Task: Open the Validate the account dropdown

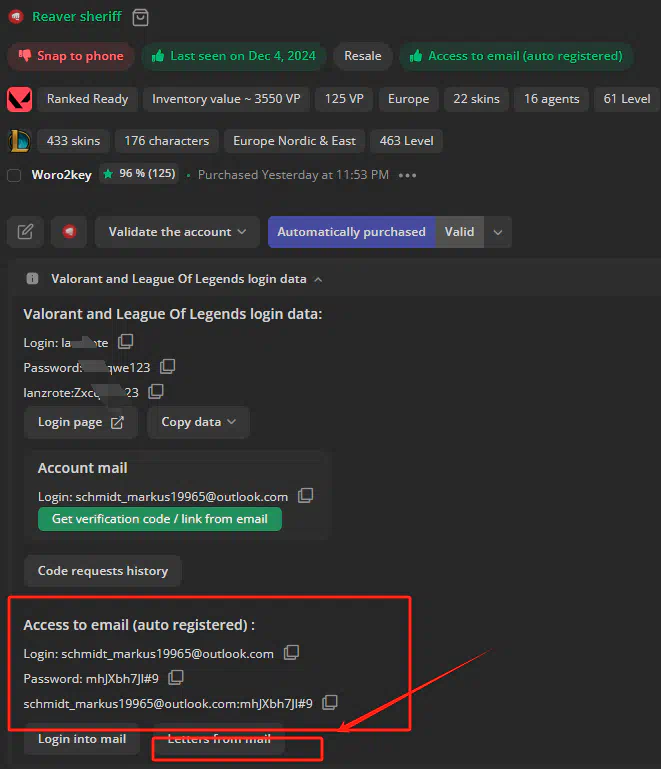Action: (177, 231)
